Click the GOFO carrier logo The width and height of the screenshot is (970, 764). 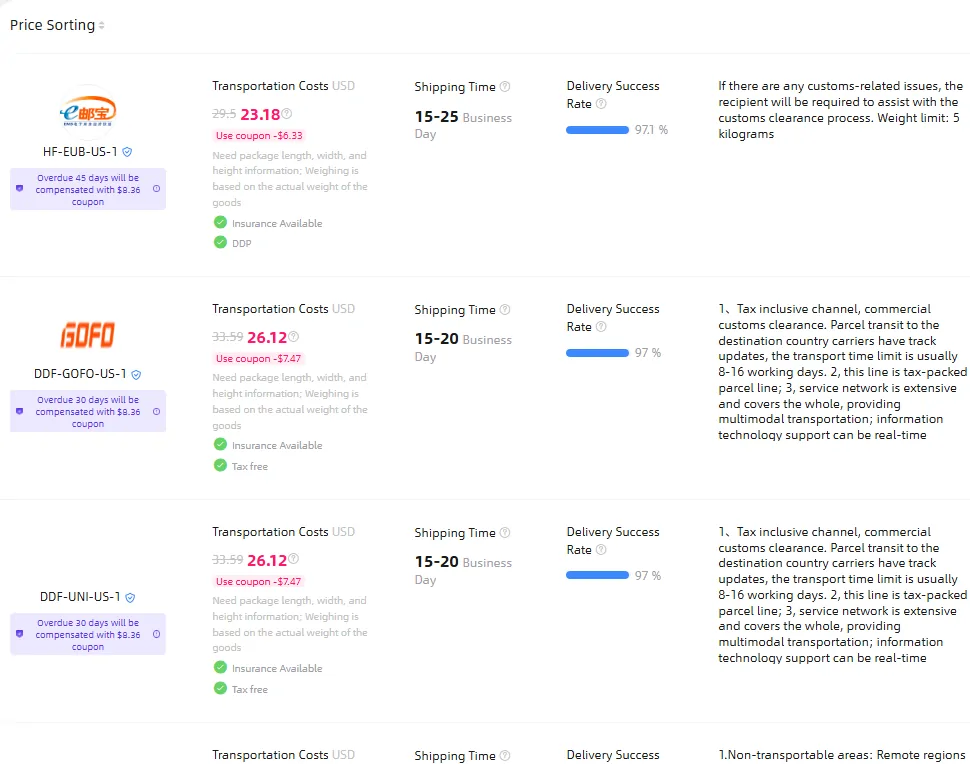(x=87, y=335)
